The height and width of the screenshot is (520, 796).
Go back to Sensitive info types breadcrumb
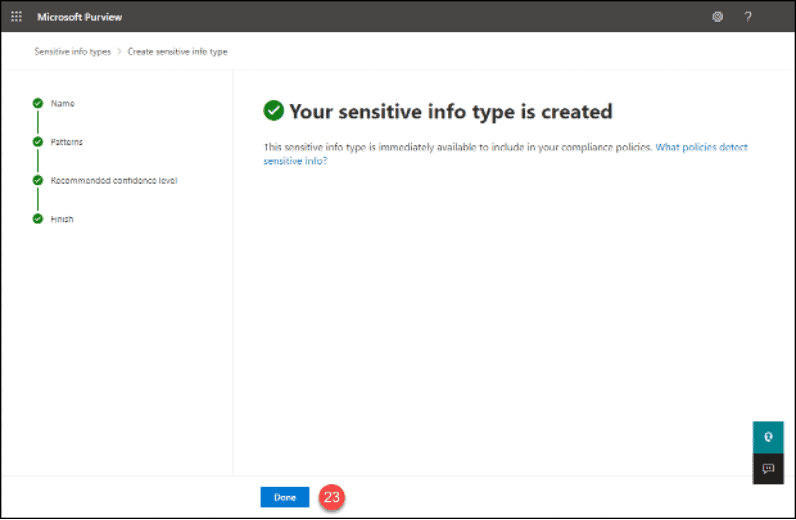click(73, 52)
